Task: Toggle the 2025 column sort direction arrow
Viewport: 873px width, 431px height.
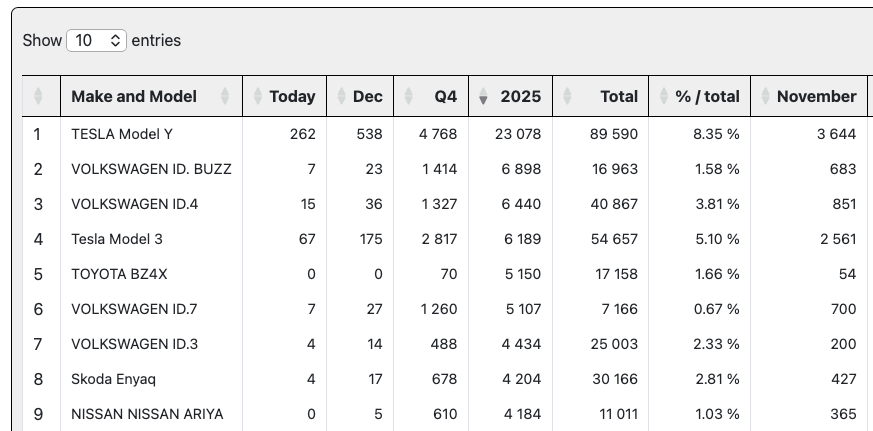Action: point(484,97)
